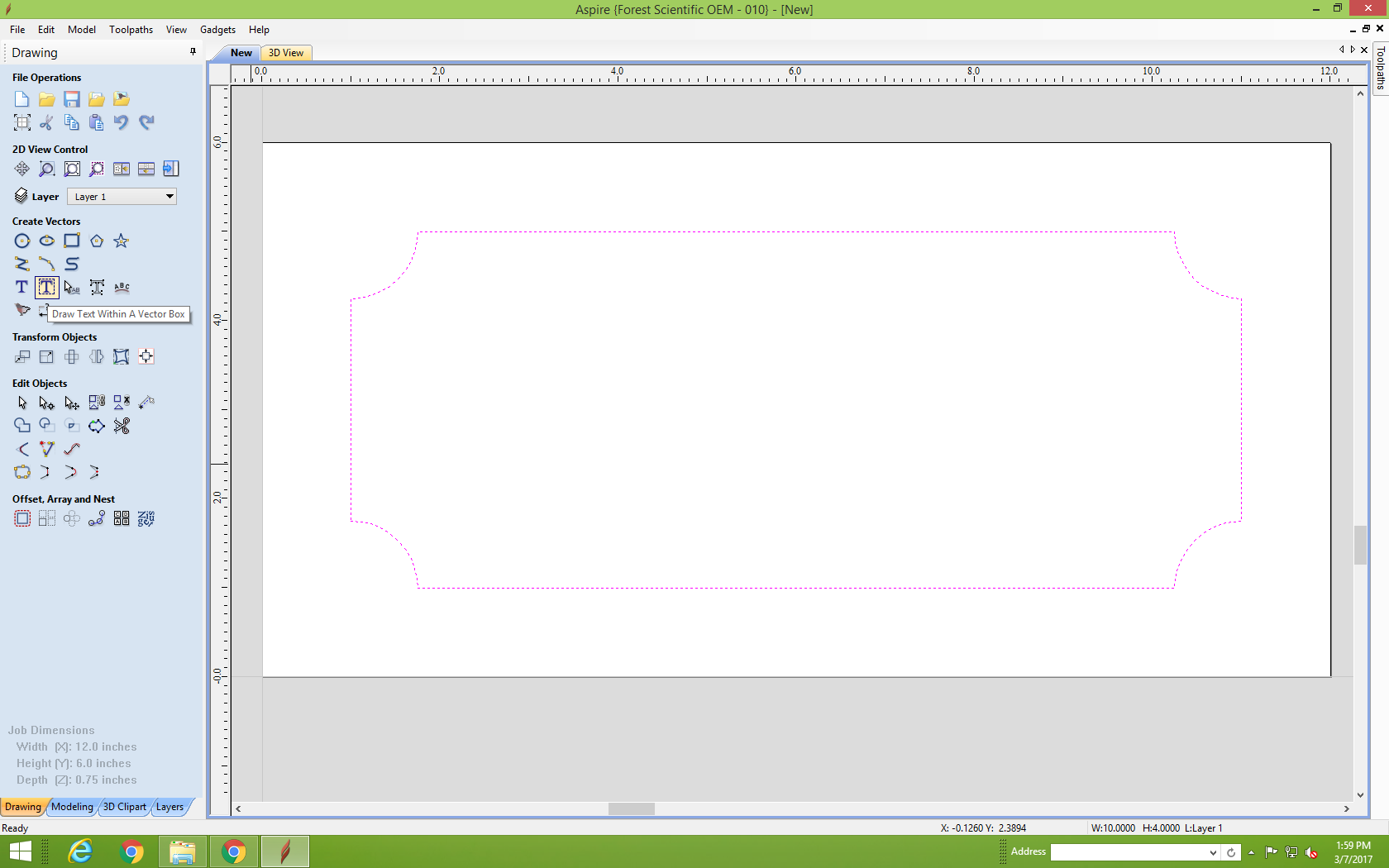The image size is (1389, 868).
Task: Click the horizontal scrollbar thumb
Action: click(x=632, y=808)
